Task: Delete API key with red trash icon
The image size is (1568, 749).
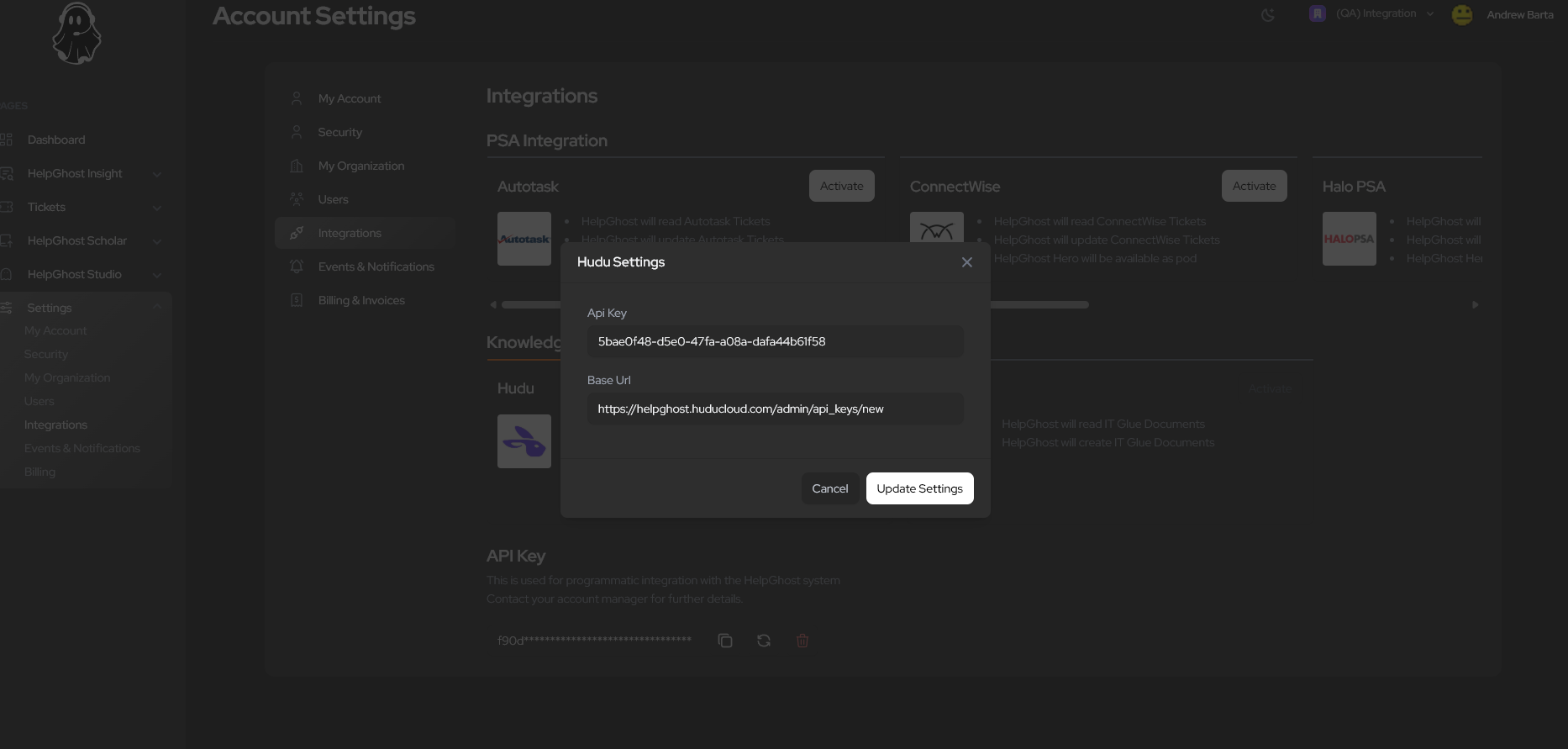Action: click(x=802, y=641)
